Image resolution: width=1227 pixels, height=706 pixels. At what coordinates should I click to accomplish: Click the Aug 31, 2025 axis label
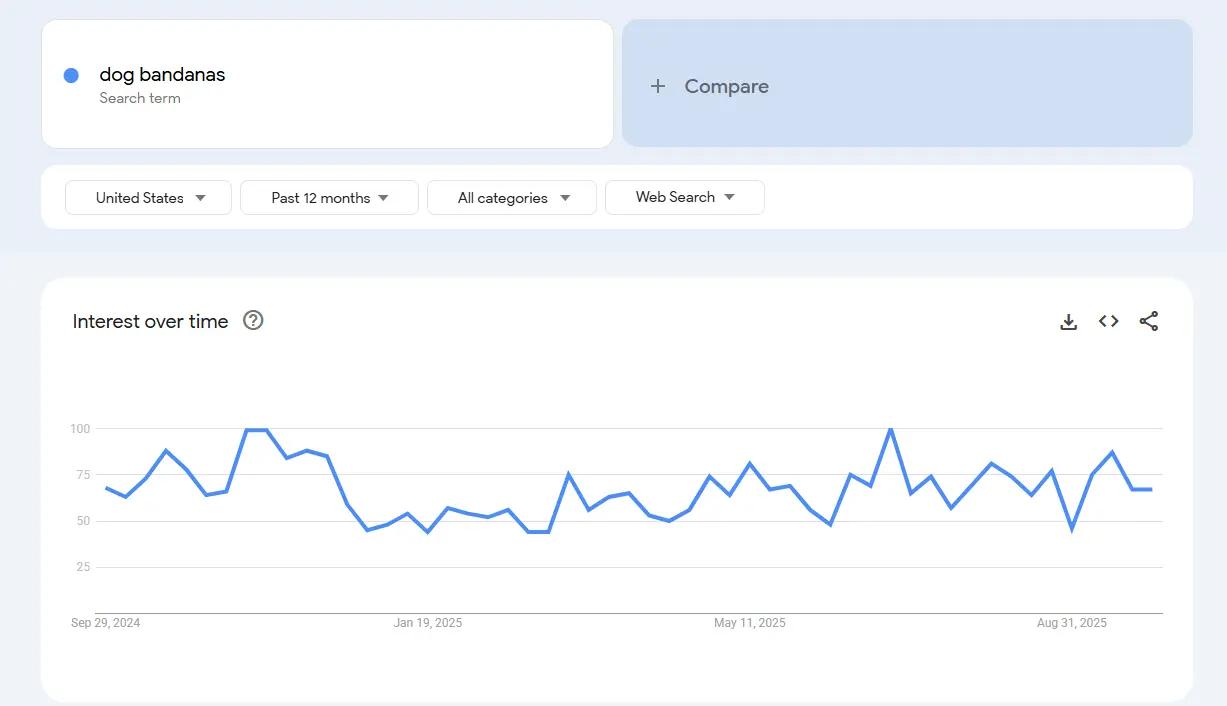(x=1072, y=623)
